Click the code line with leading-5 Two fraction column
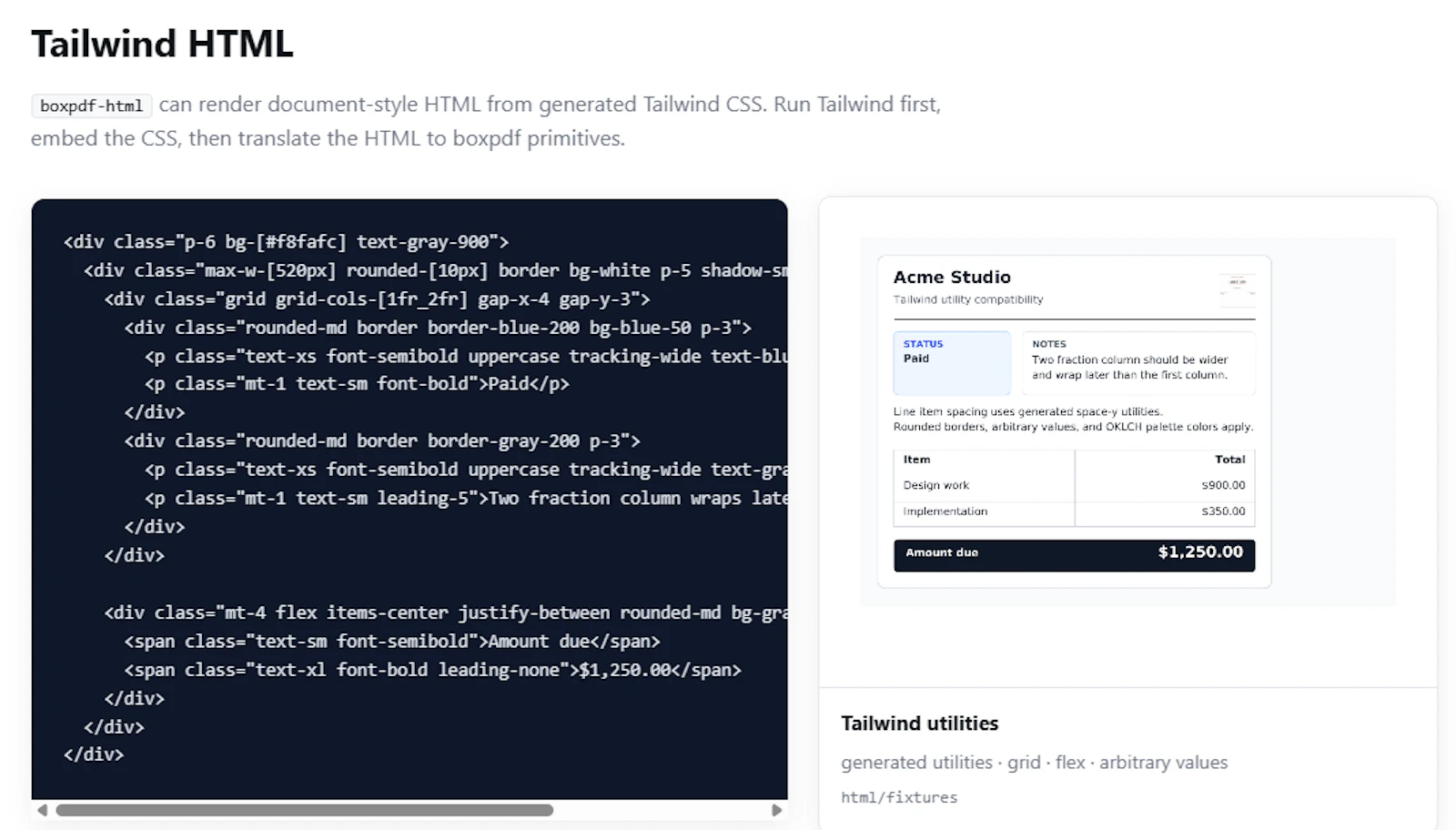 [466, 498]
